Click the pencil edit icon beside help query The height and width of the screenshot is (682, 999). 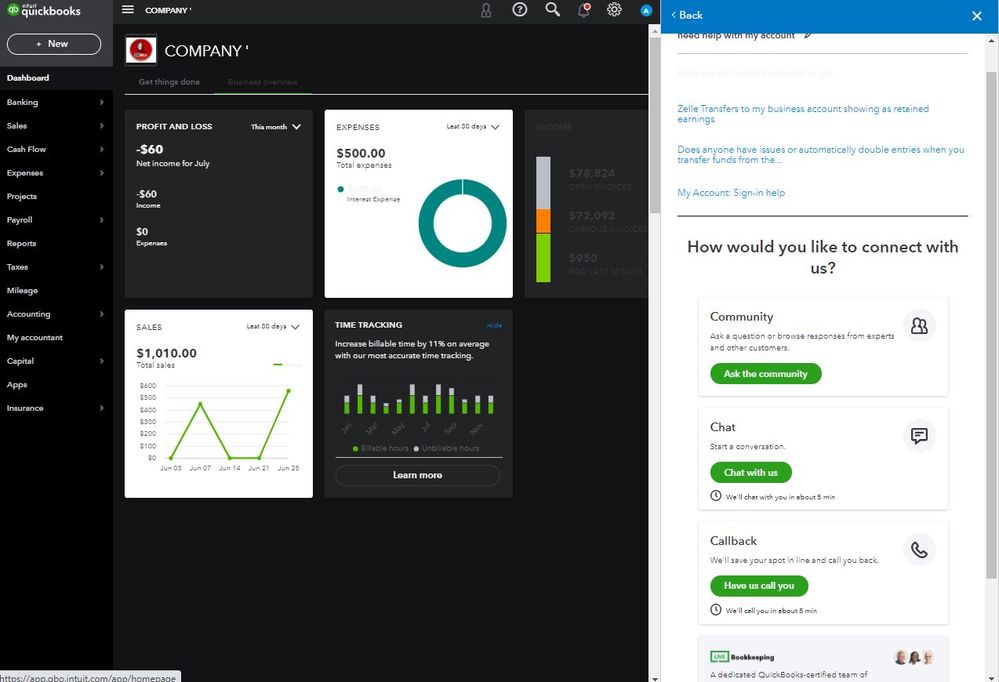click(x=808, y=35)
